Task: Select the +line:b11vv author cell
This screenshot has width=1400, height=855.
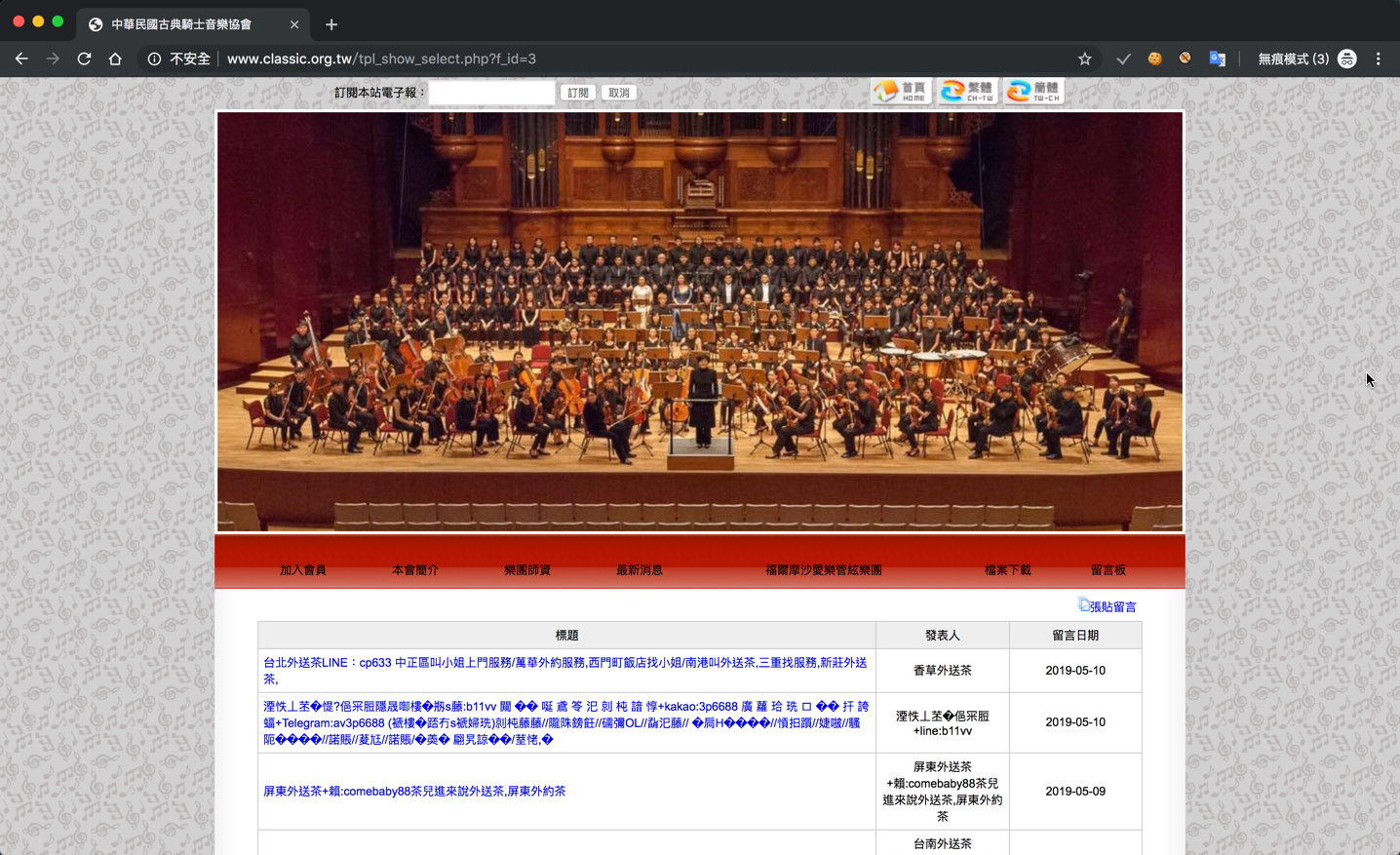Action: point(943,722)
